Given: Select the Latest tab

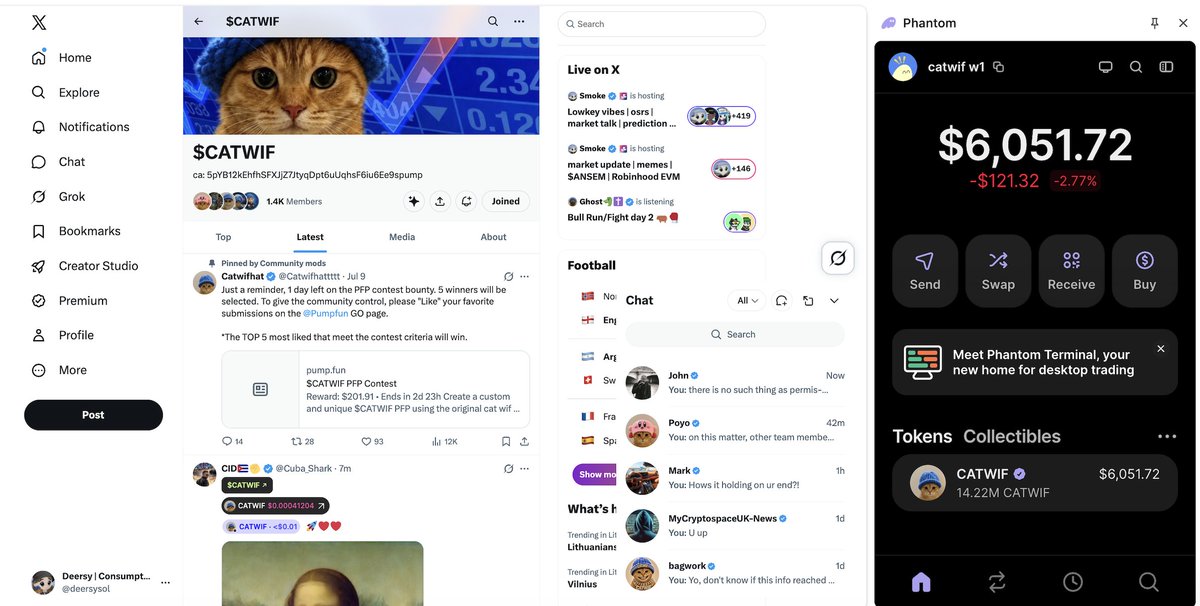Looking at the screenshot, I should point(310,237).
